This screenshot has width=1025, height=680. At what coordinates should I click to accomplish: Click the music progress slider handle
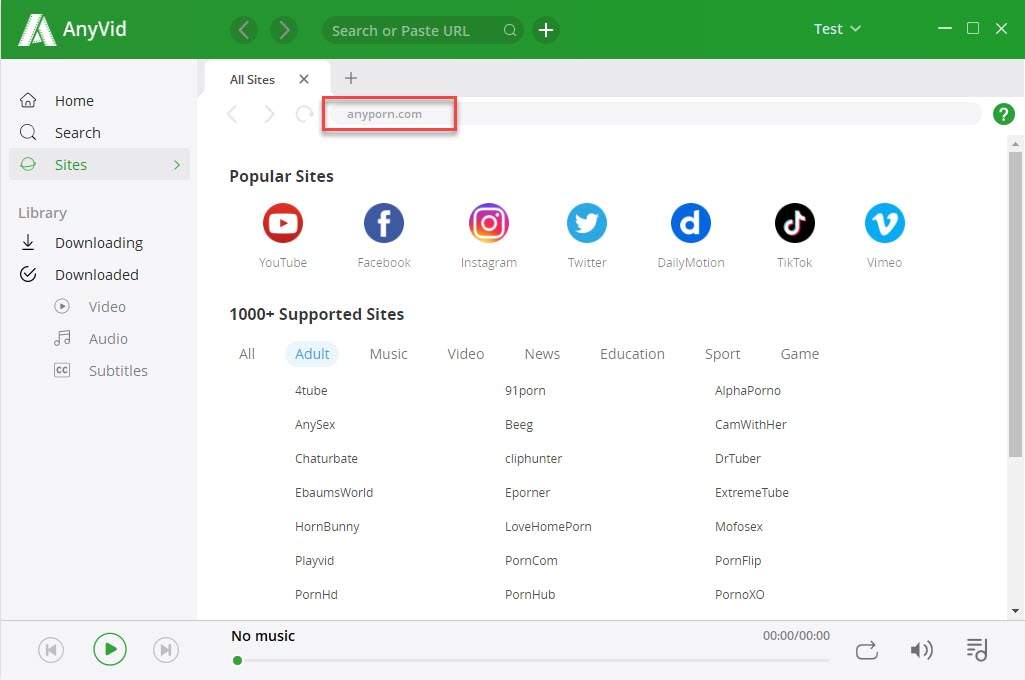pyautogui.click(x=237, y=660)
